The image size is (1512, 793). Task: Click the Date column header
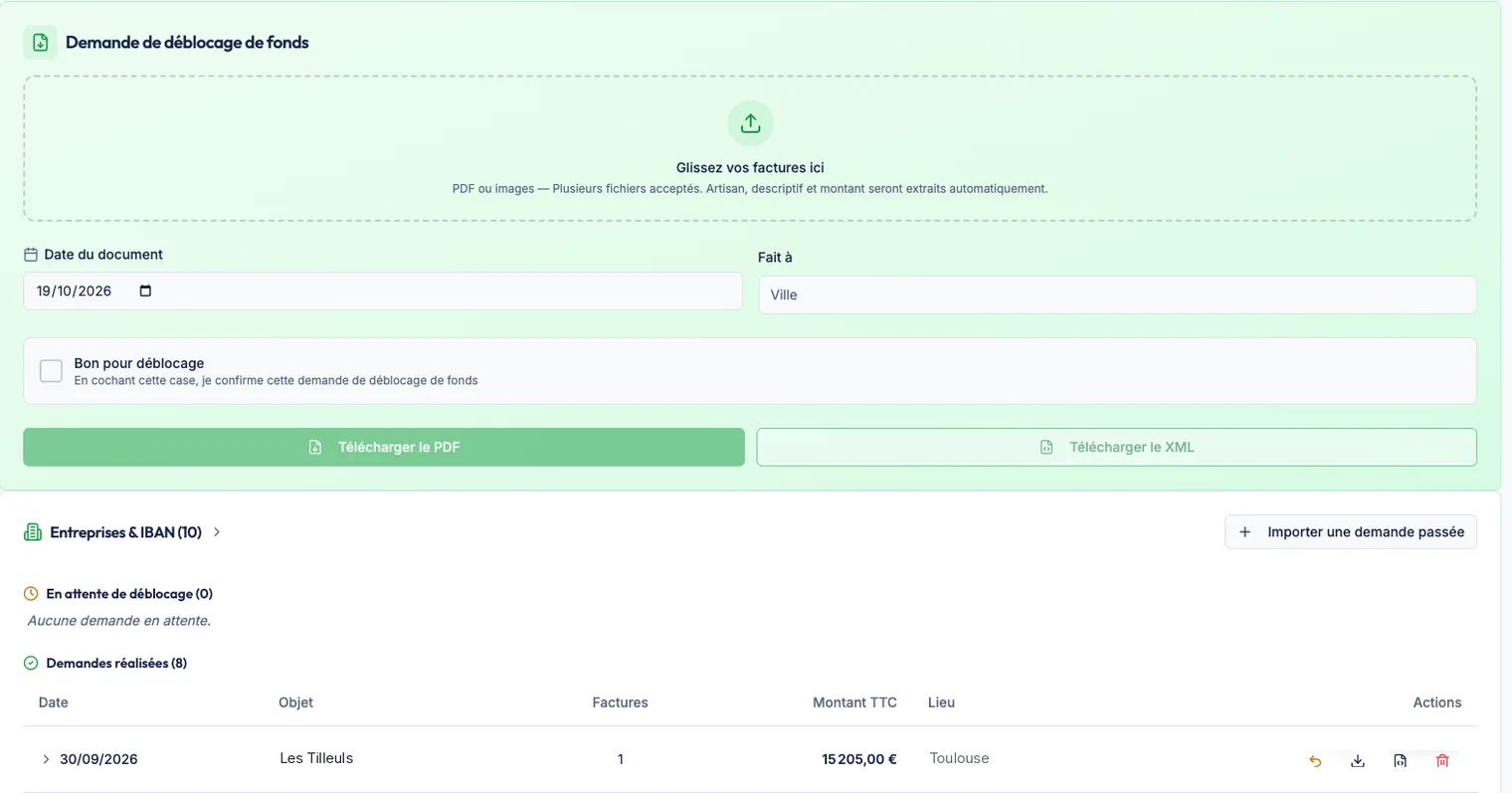tap(54, 702)
